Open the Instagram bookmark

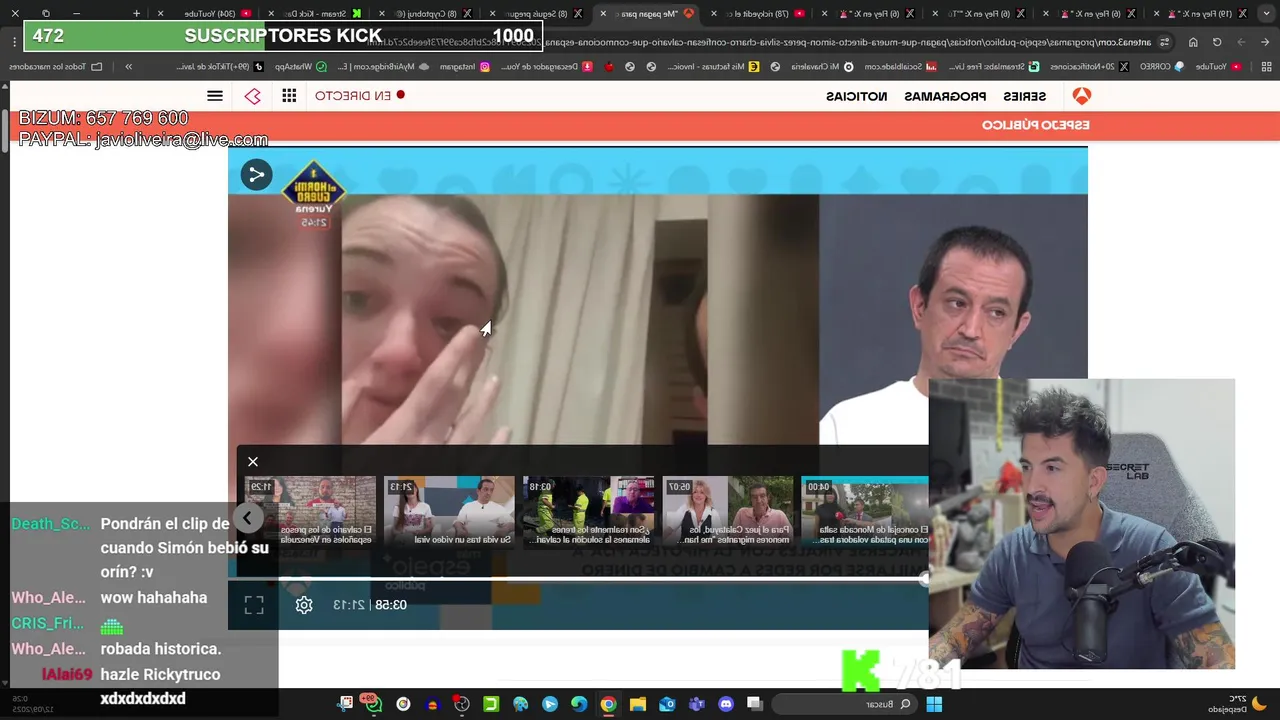[464, 66]
